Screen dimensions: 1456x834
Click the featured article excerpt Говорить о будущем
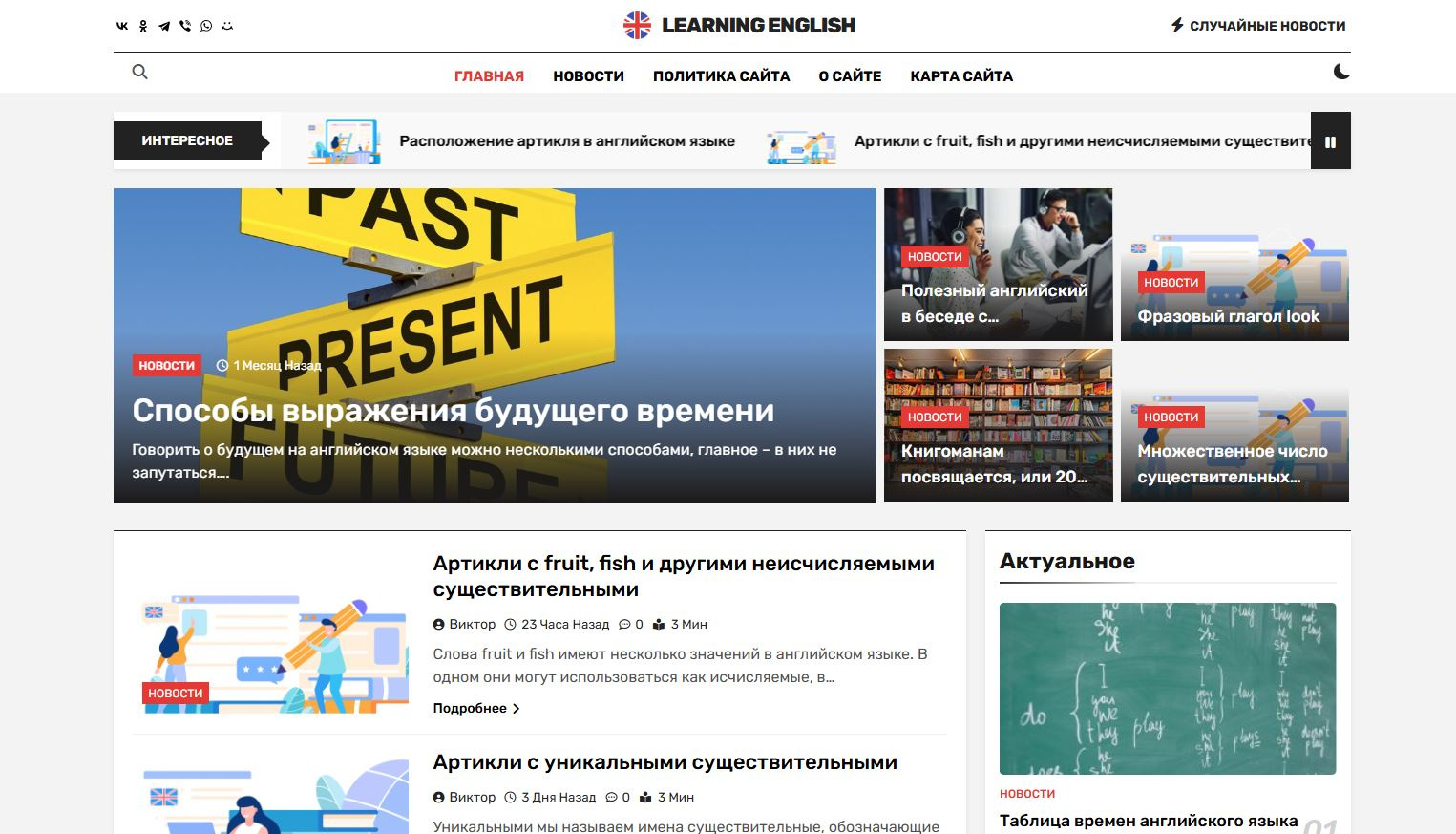[x=484, y=461]
